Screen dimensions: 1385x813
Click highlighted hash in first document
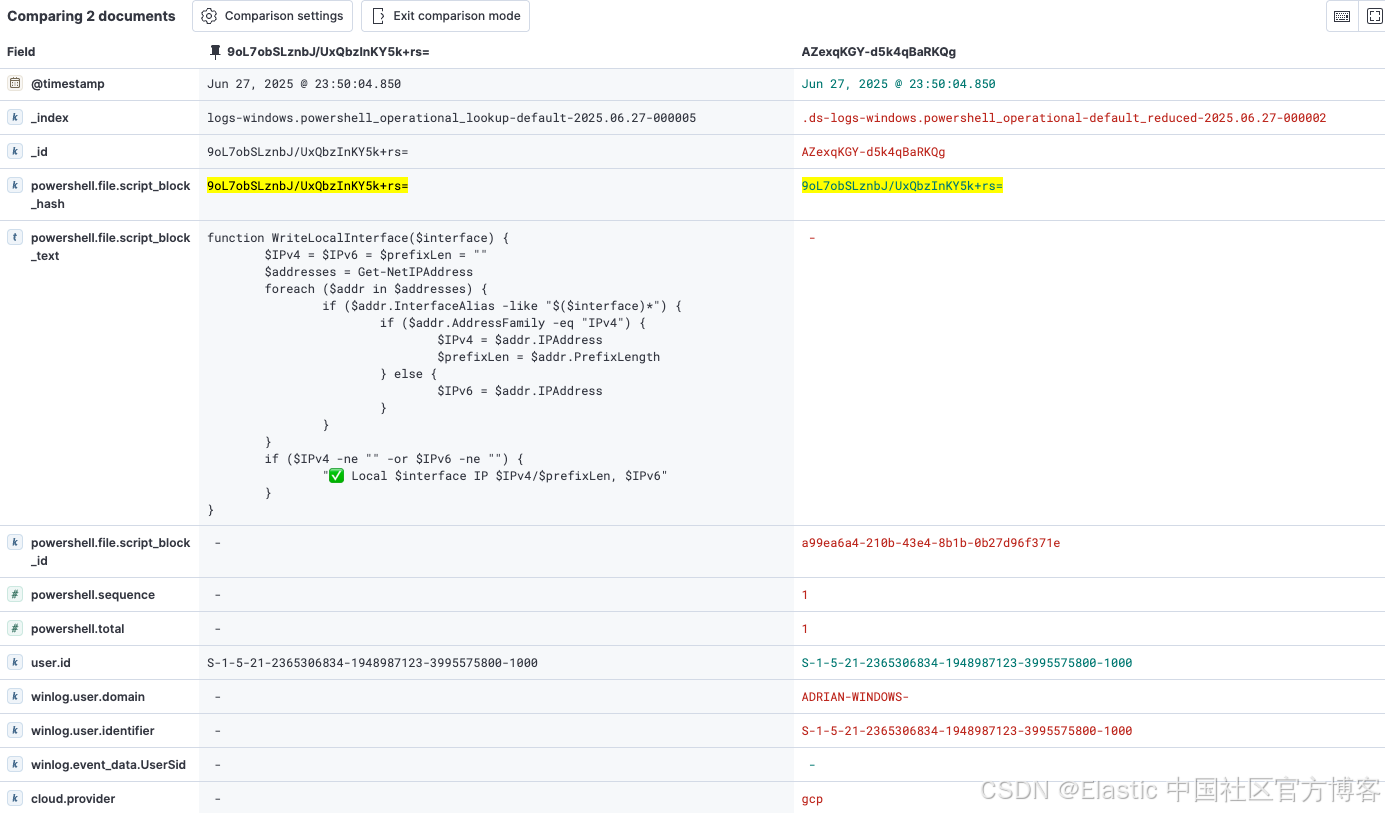click(307, 186)
